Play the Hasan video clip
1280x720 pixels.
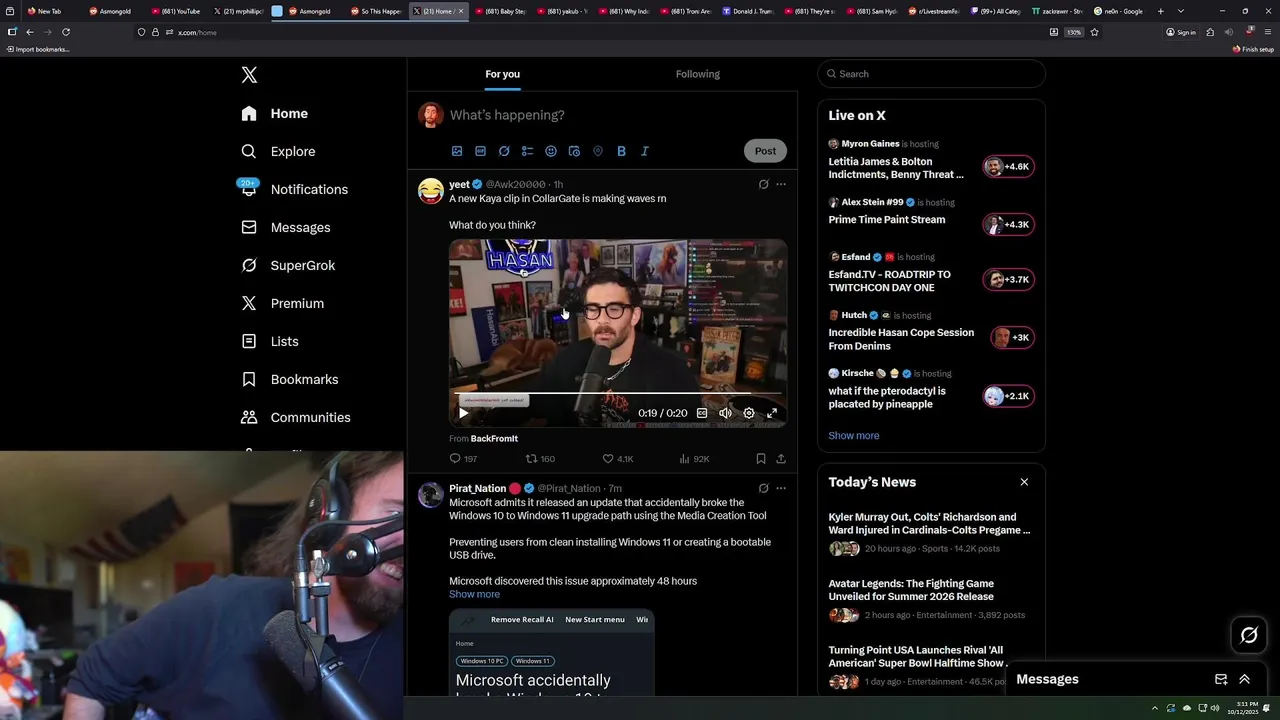463,413
